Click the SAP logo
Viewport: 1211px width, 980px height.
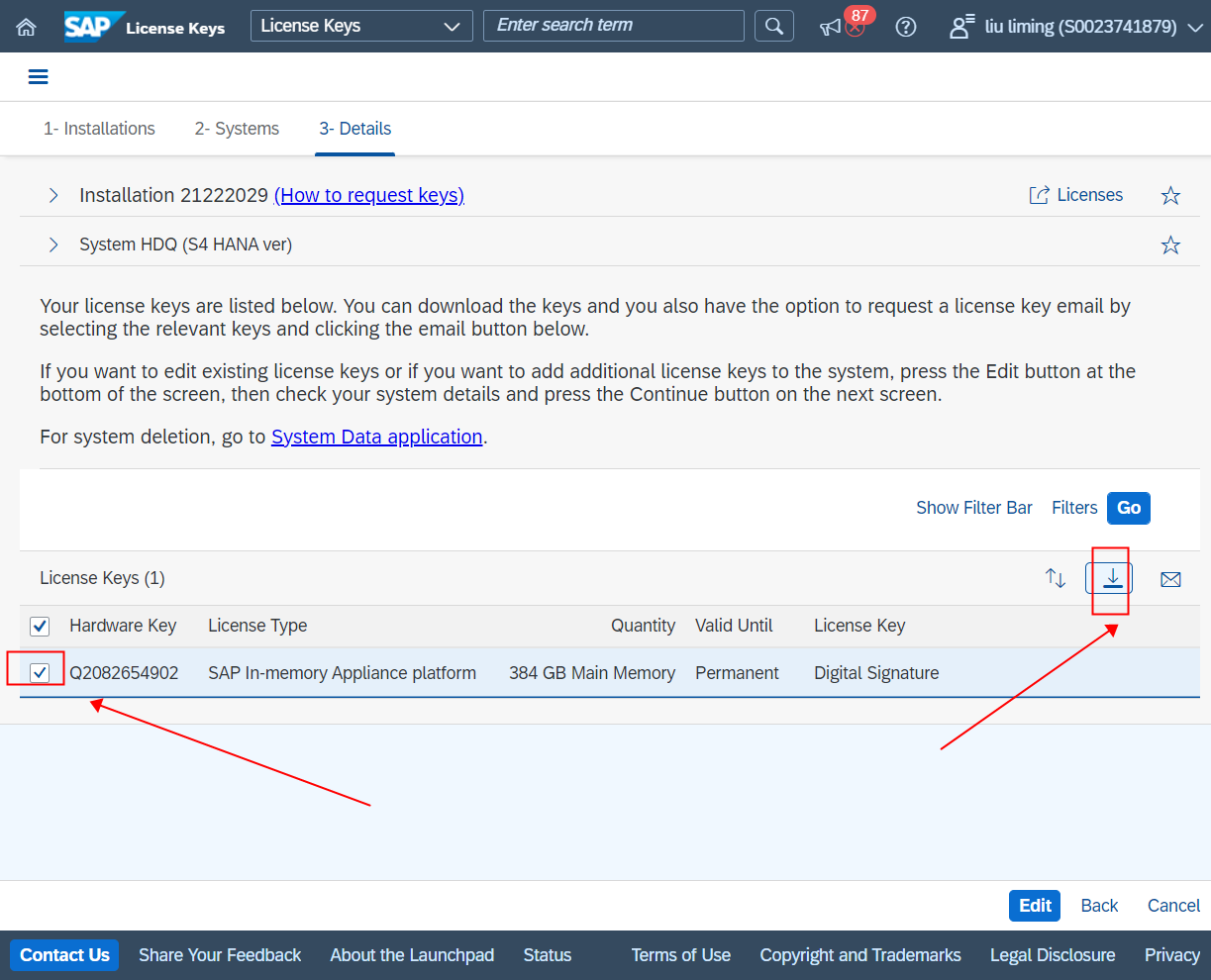click(x=93, y=27)
